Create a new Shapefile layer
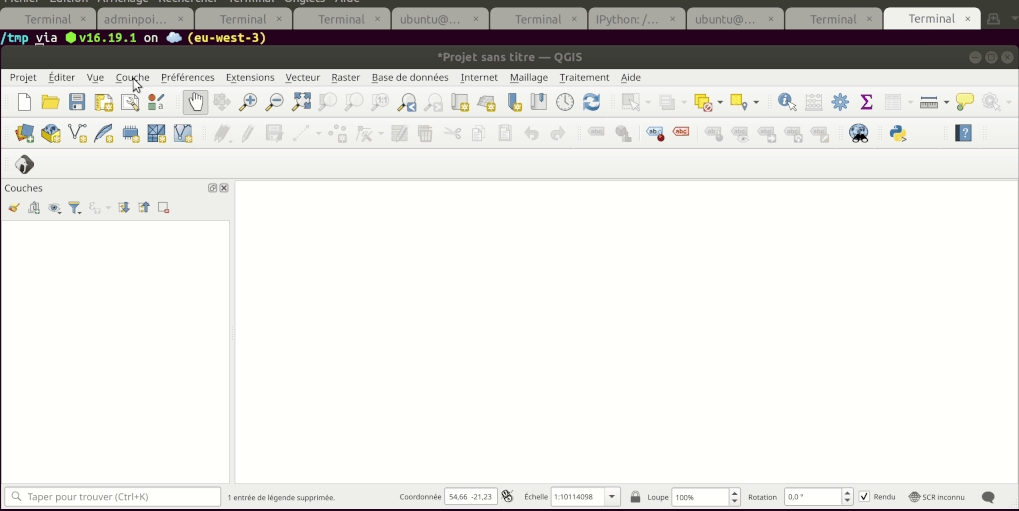Image resolution: width=1019 pixels, height=511 pixels. pos(77,133)
